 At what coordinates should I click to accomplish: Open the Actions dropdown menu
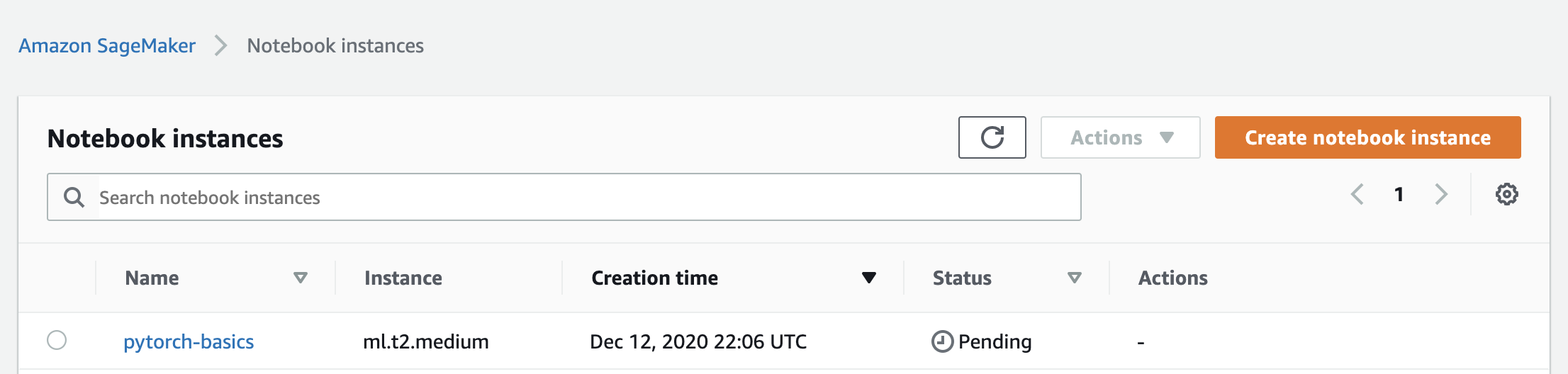click(1120, 137)
